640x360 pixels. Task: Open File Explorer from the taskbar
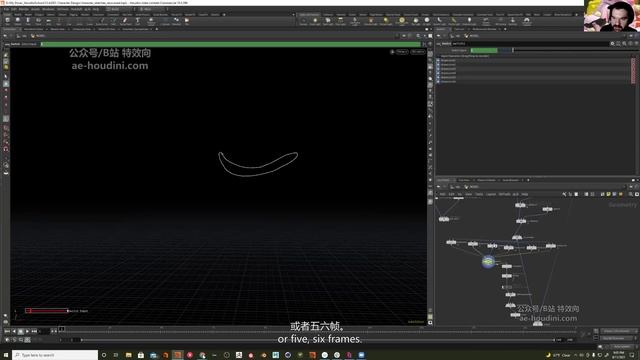coord(129,355)
